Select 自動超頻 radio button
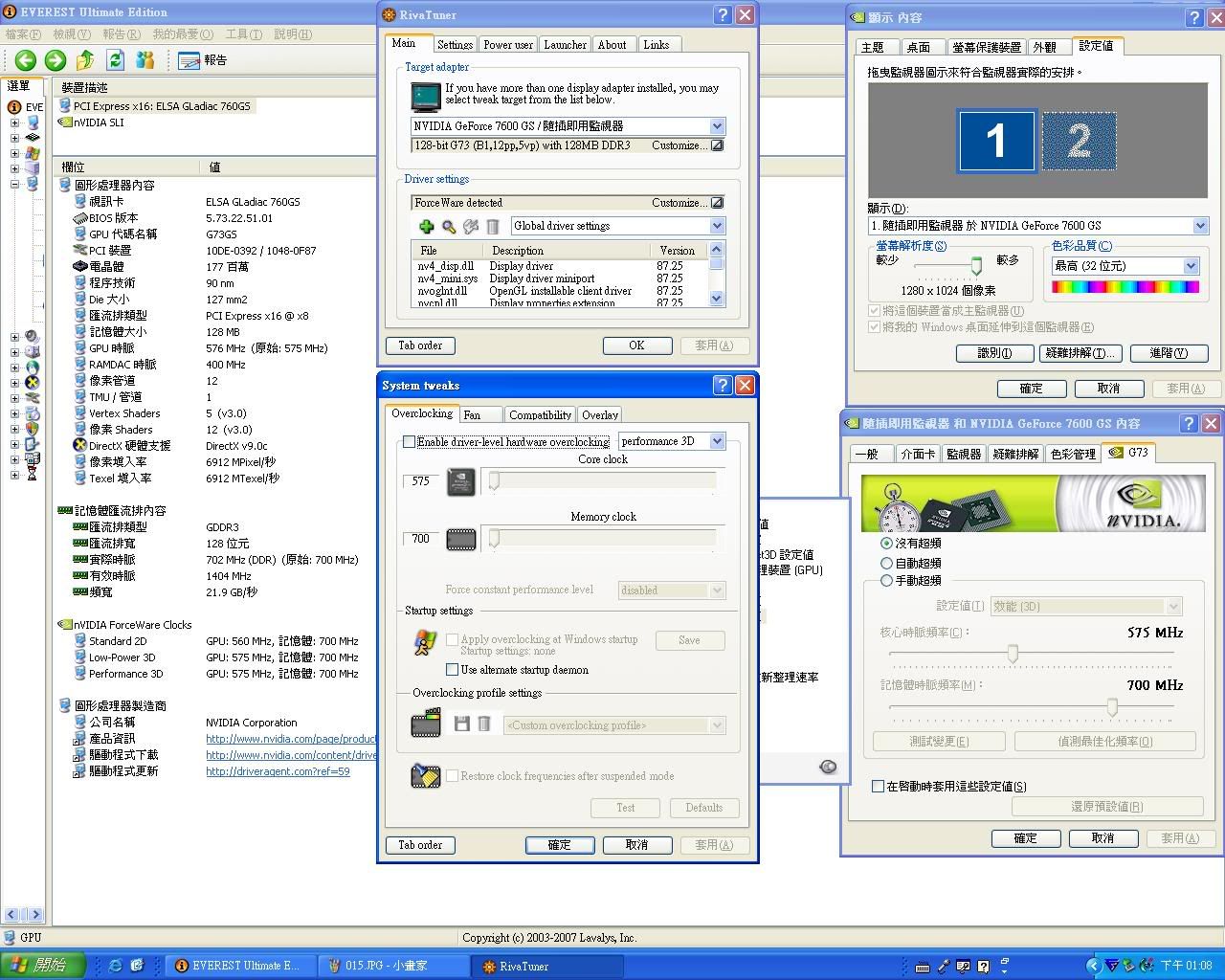 [886, 563]
